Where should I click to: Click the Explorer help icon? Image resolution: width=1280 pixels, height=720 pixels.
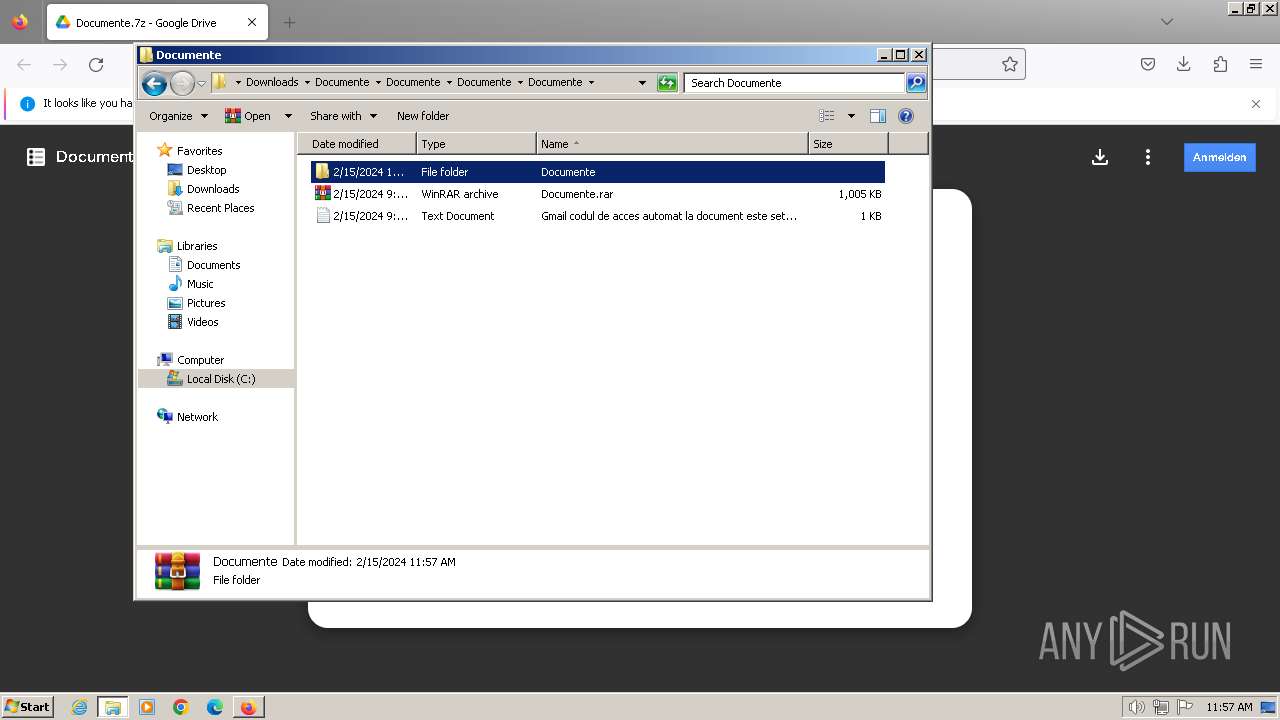tap(906, 116)
